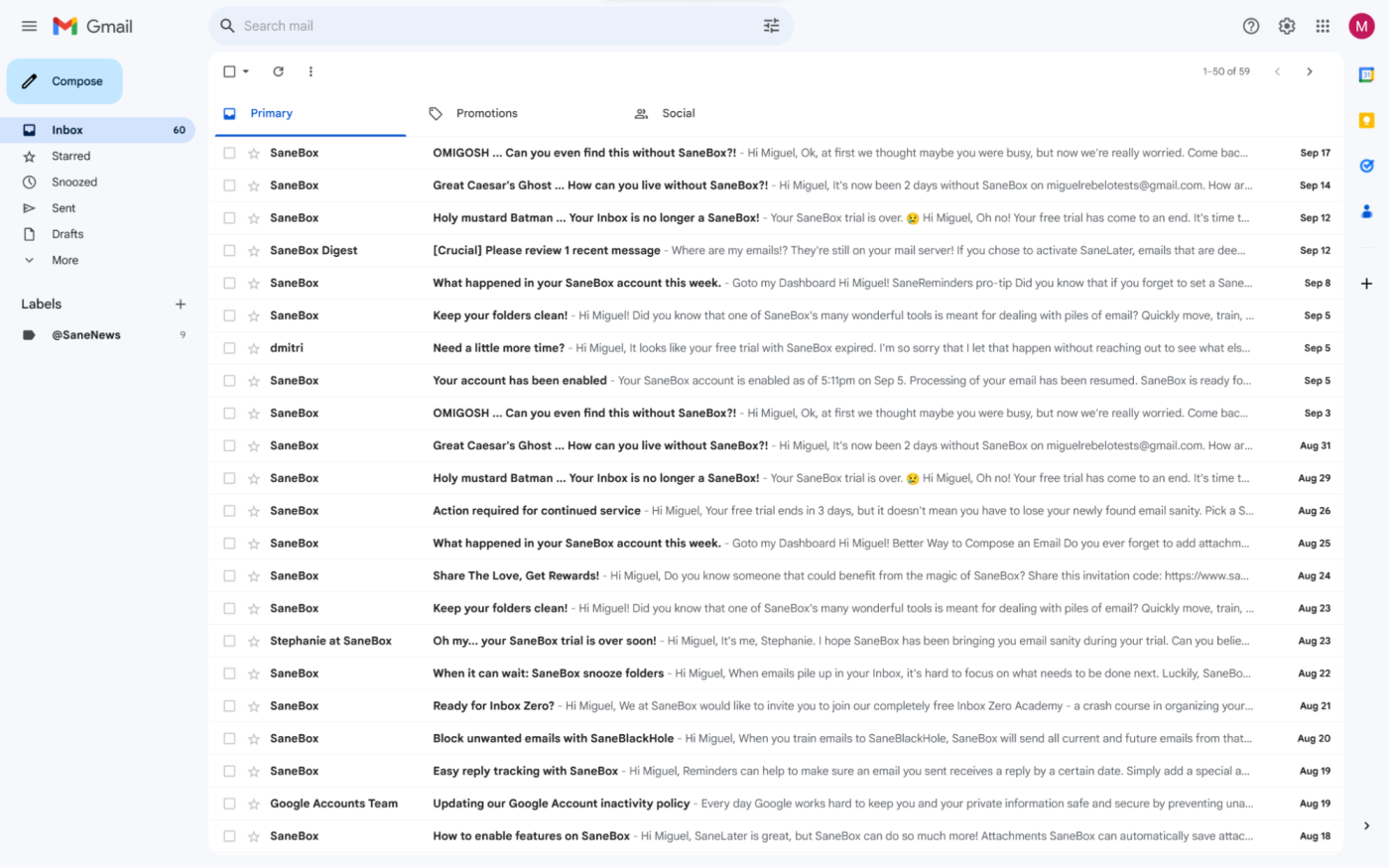Screen dimensions: 1389x868
Task: Check the SaneBox Digest email checkbox
Action: [x=229, y=251]
